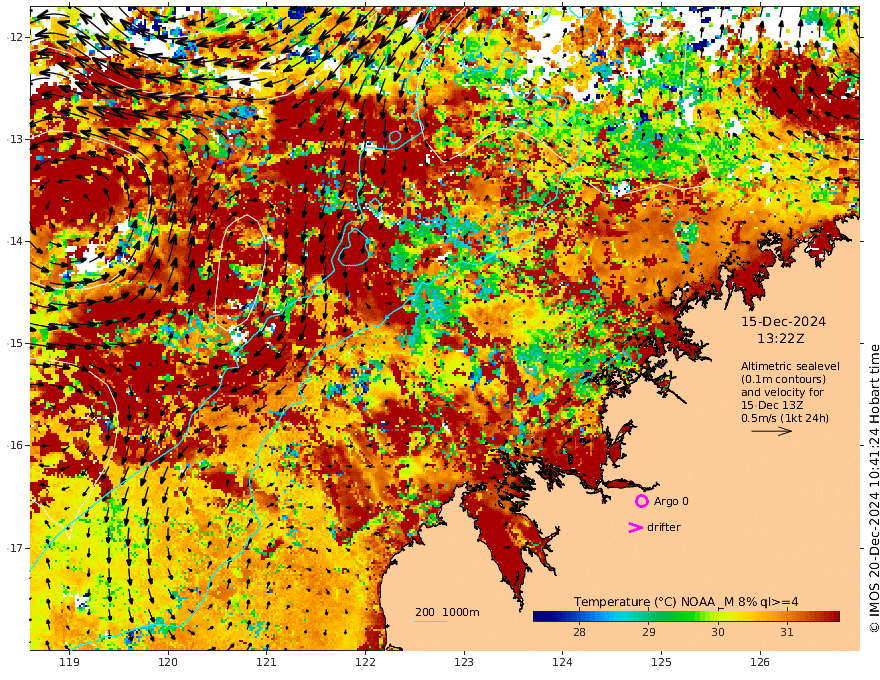The height and width of the screenshot is (680, 880).
Task: Click the "15-Dec 13Z" caption line
Action: (x=772, y=405)
